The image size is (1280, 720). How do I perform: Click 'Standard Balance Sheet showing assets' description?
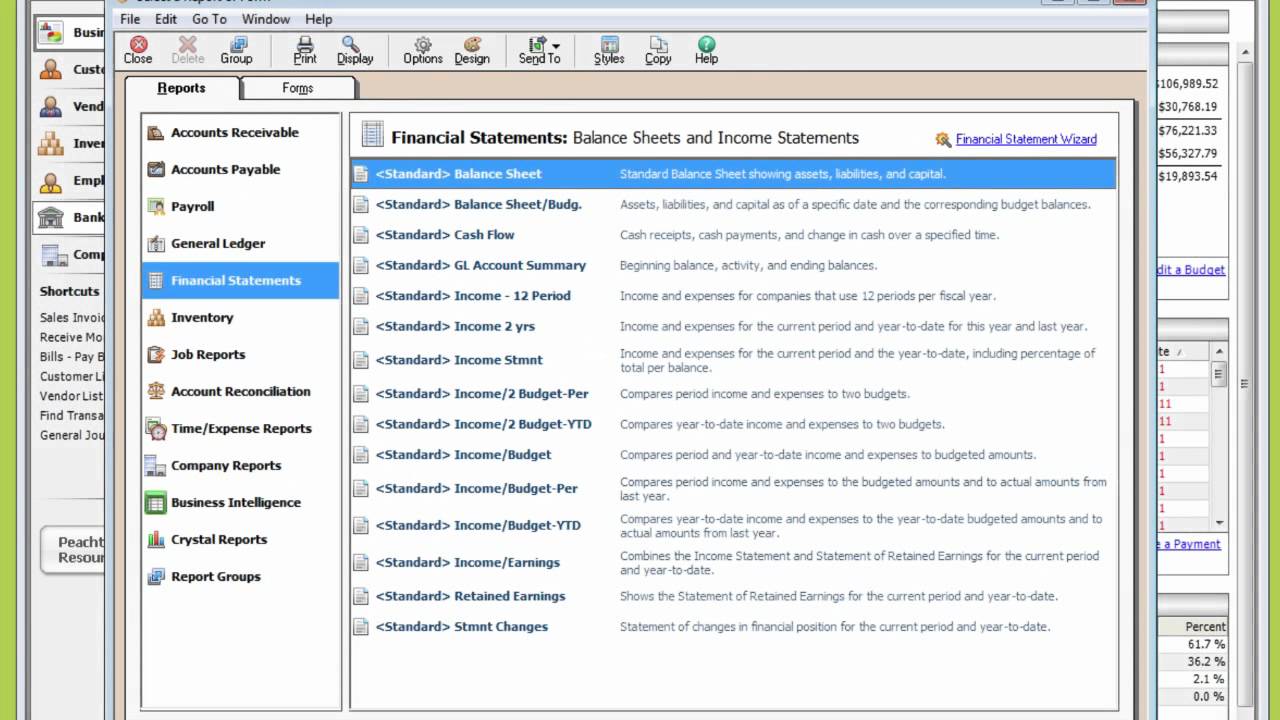783,174
